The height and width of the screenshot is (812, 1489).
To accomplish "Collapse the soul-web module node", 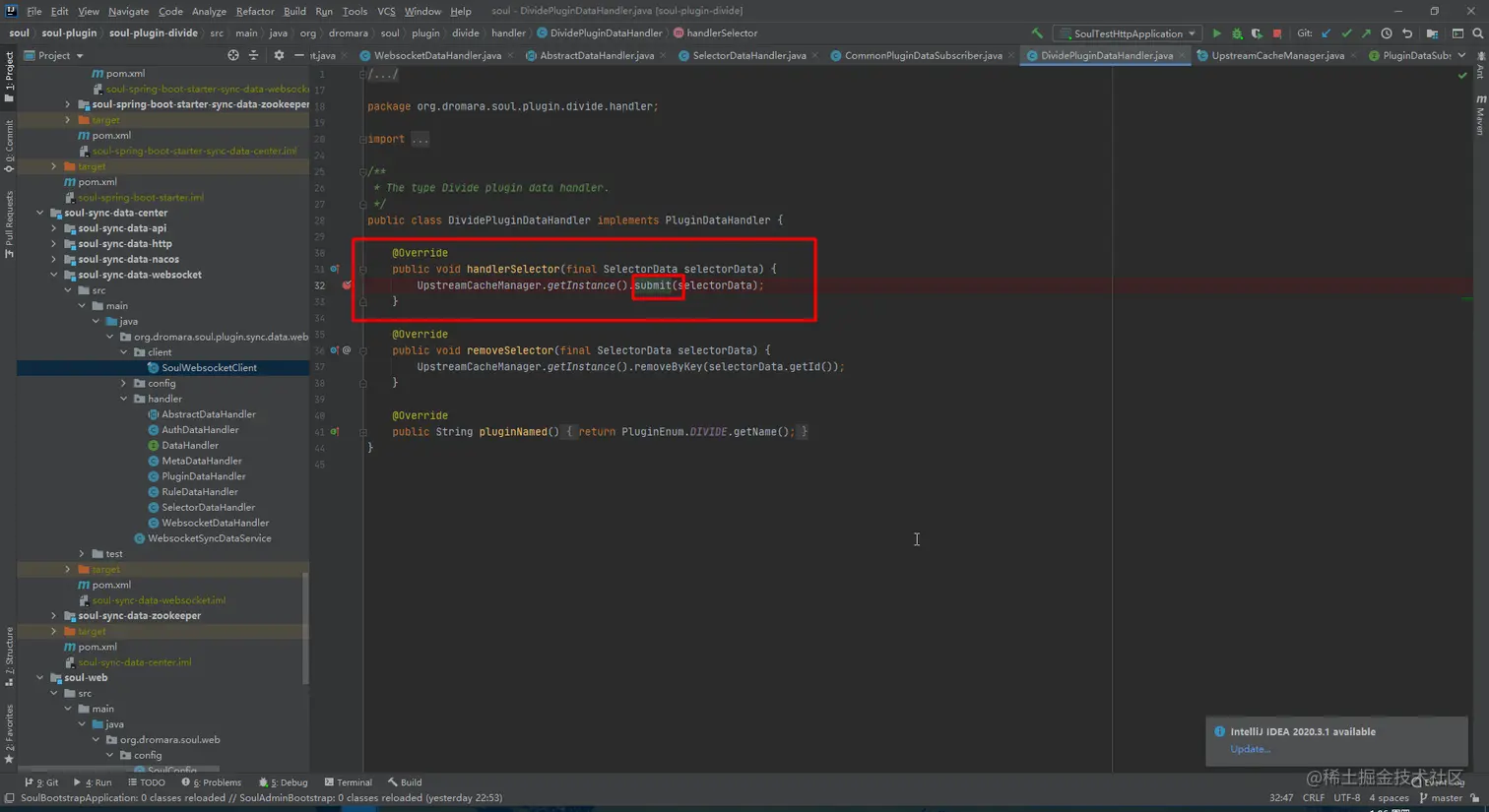I will [40, 678].
